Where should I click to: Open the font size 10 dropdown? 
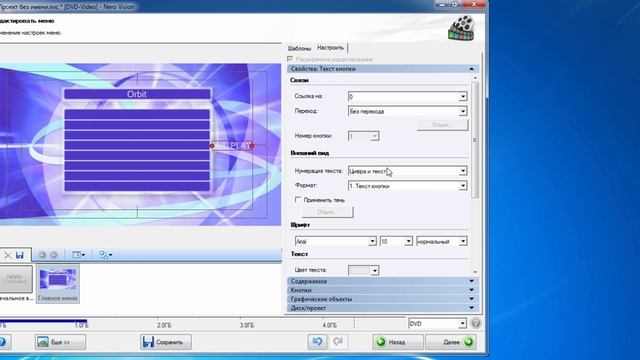(408, 242)
